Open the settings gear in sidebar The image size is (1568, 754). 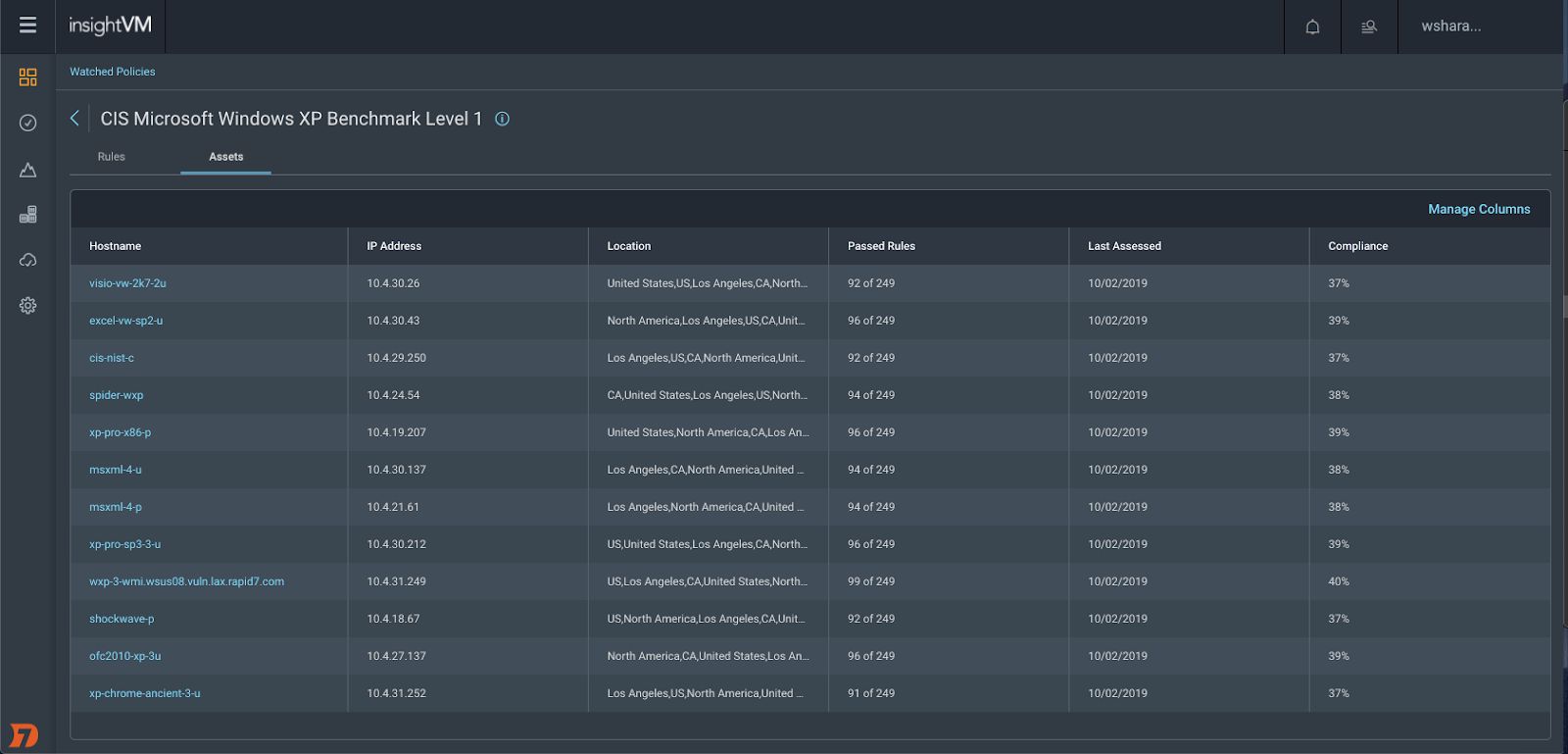click(27, 306)
